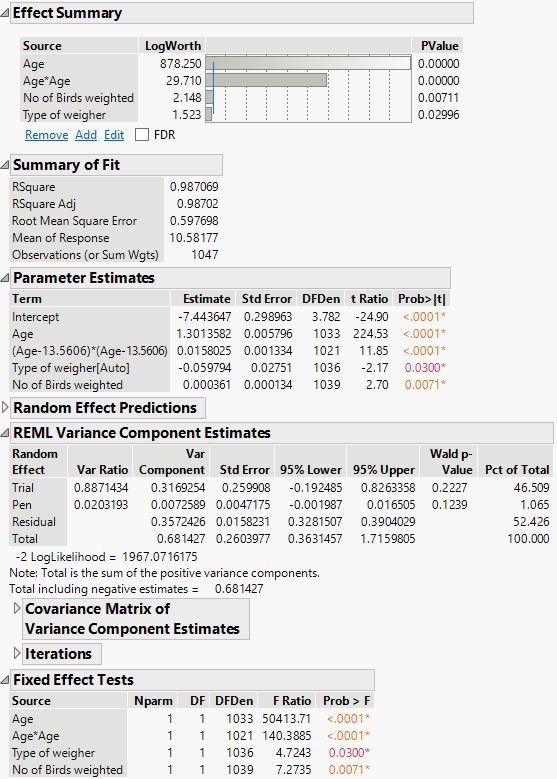Image resolution: width=557 pixels, height=779 pixels.
Task: Collapse REML Variance Component Estimates section
Action: pos(4,433)
